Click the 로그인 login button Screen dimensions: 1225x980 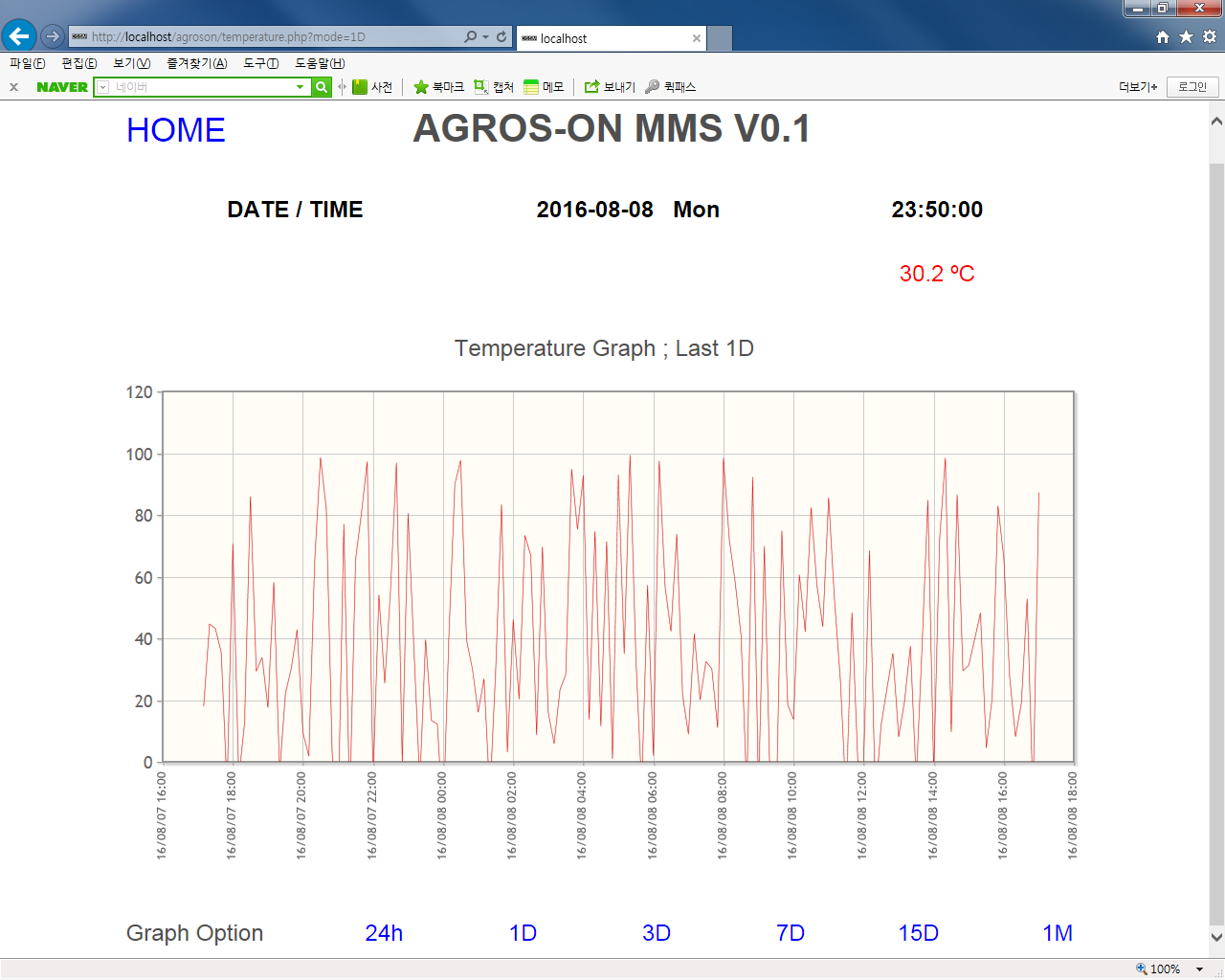[1192, 87]
